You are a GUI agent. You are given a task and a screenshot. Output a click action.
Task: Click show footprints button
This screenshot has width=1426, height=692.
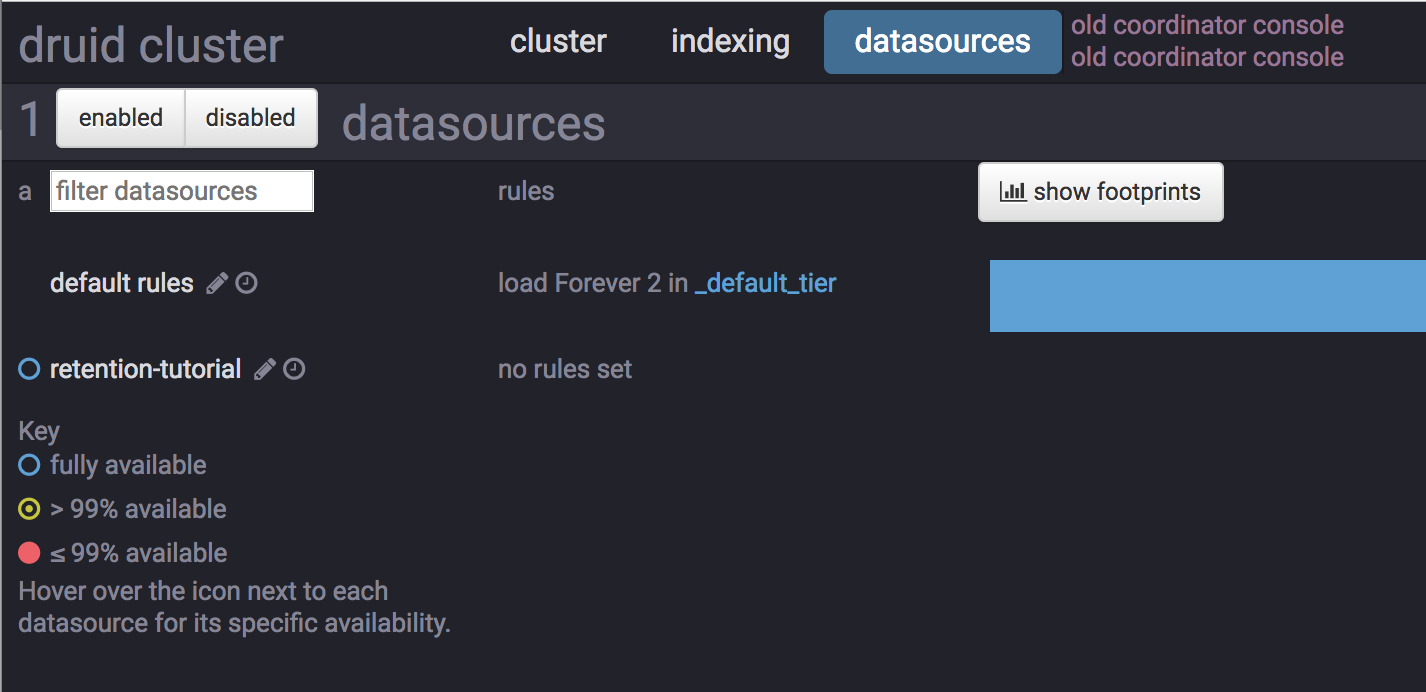(x=1101, y=192)
